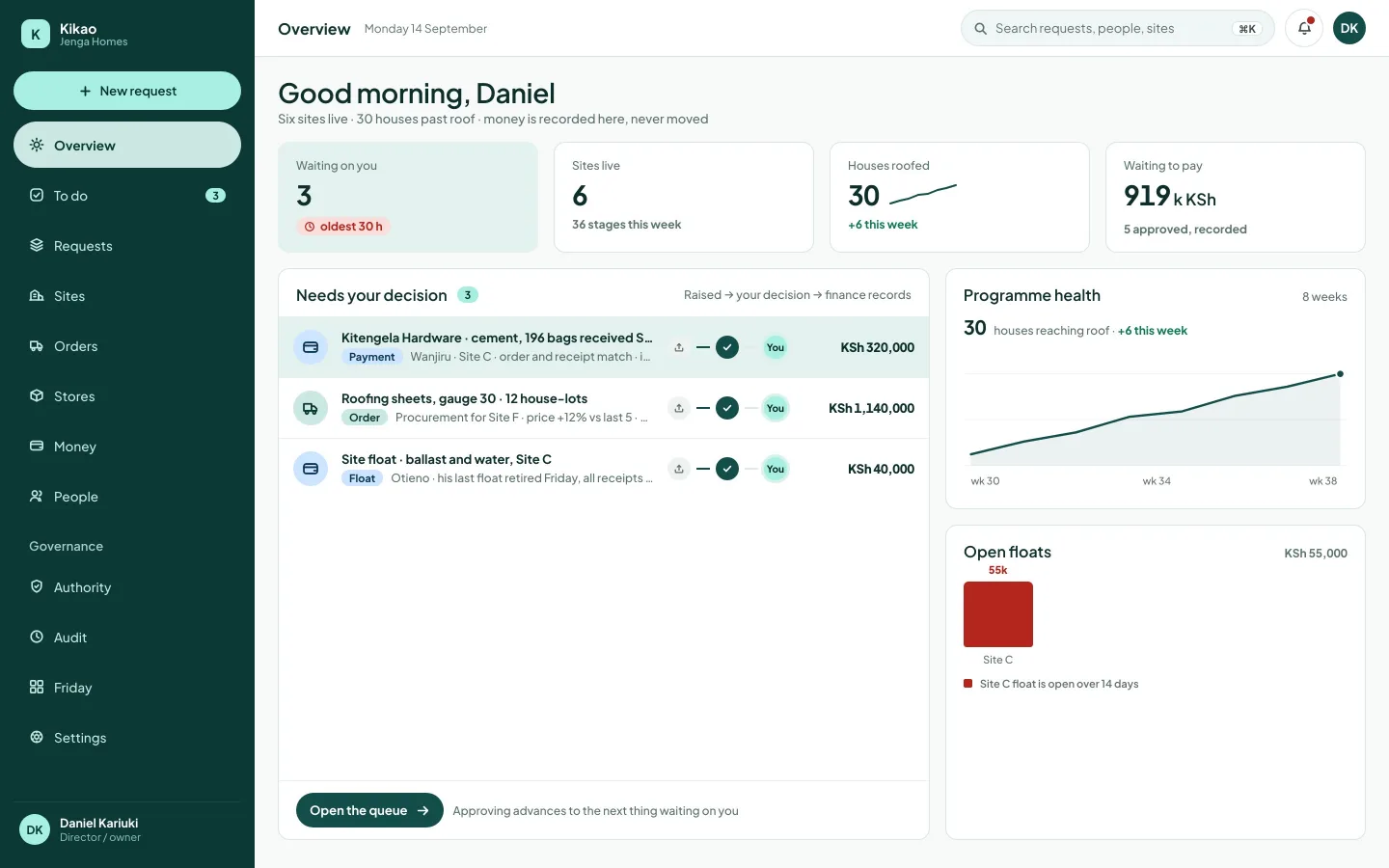Open the Waiting to pay card
1389x868 pixels.
(x=1236, y=197)
